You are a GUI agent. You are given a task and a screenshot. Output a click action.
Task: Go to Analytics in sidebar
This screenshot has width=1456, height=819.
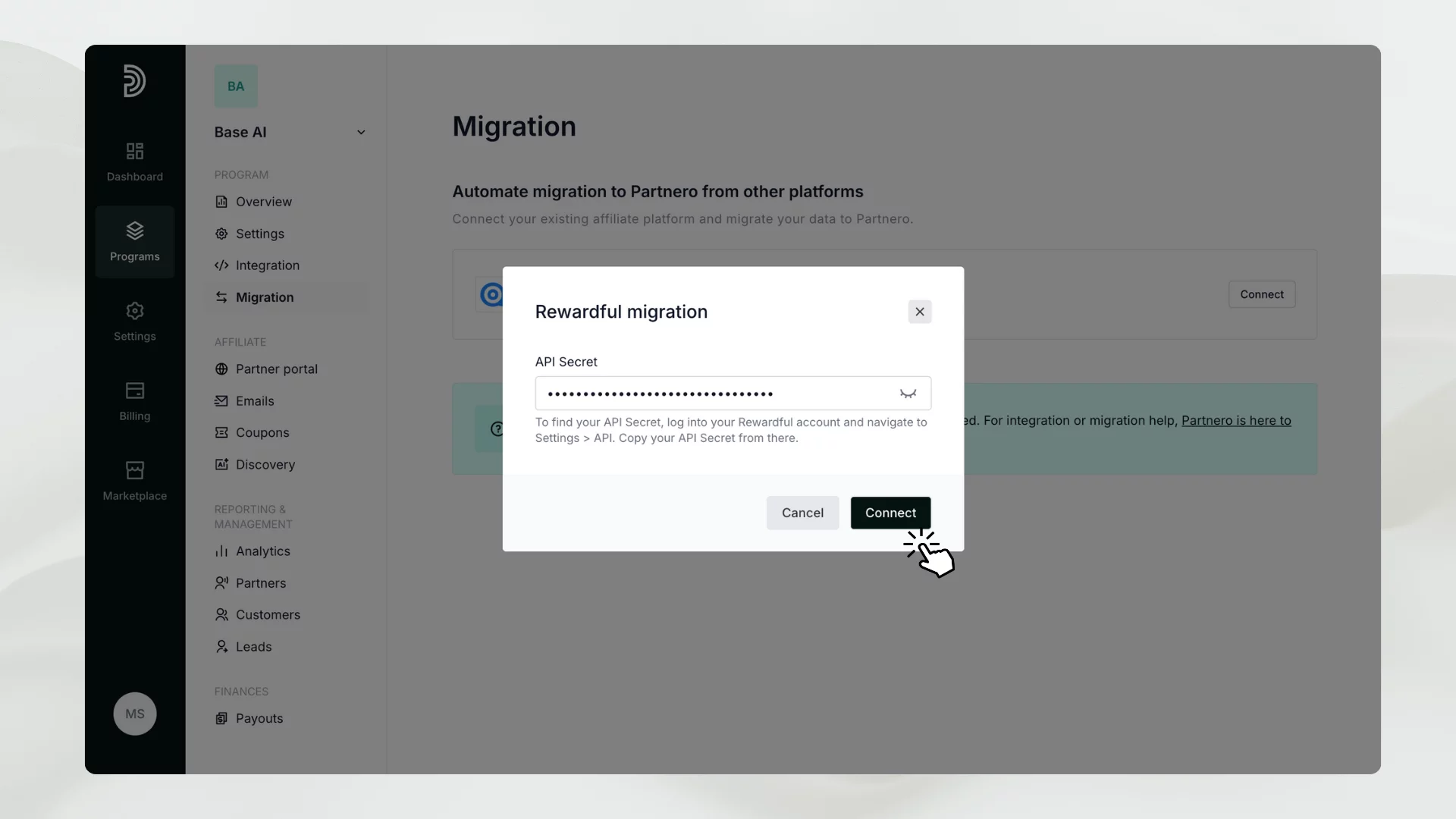(x=262, y=551)
